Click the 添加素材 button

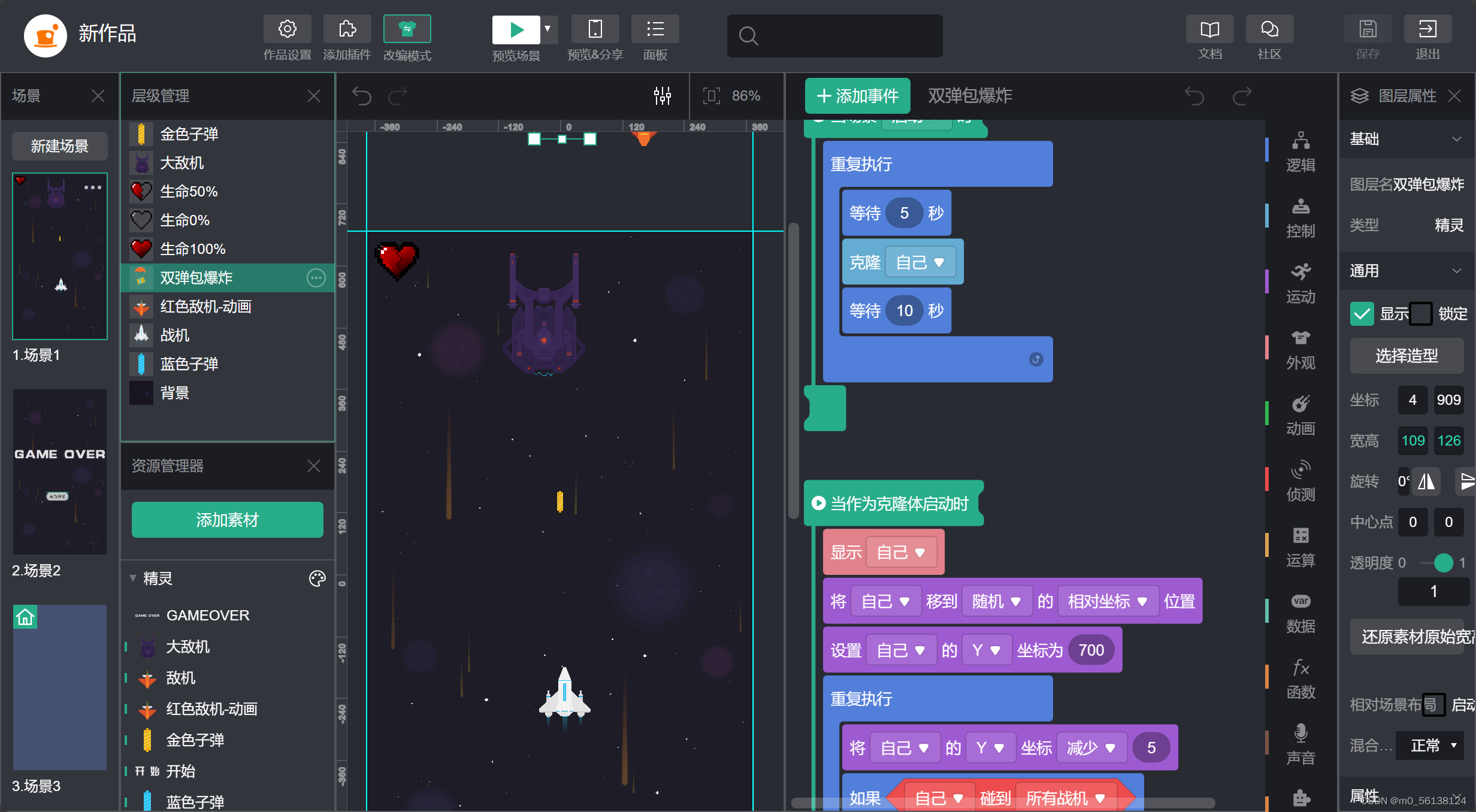(x=227, y=520)
